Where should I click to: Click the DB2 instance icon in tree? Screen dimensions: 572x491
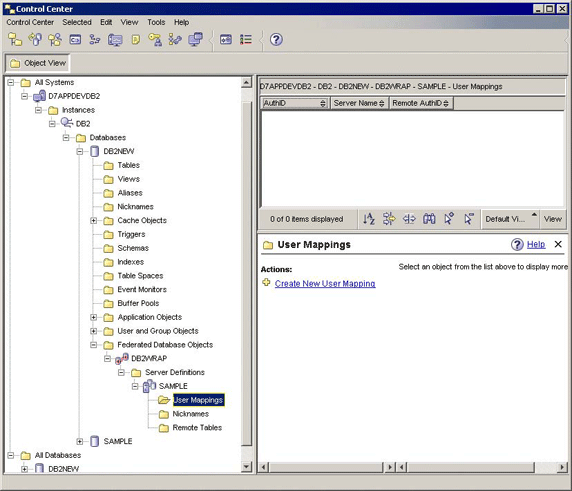pos(67,123)
